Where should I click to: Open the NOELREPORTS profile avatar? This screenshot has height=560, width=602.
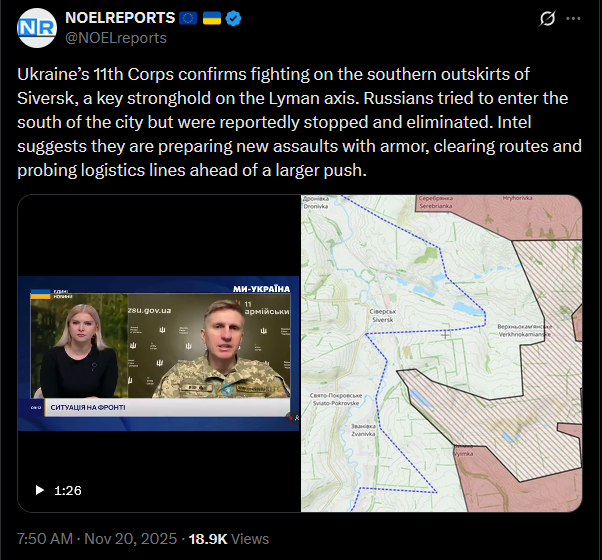tap(37, 28)
